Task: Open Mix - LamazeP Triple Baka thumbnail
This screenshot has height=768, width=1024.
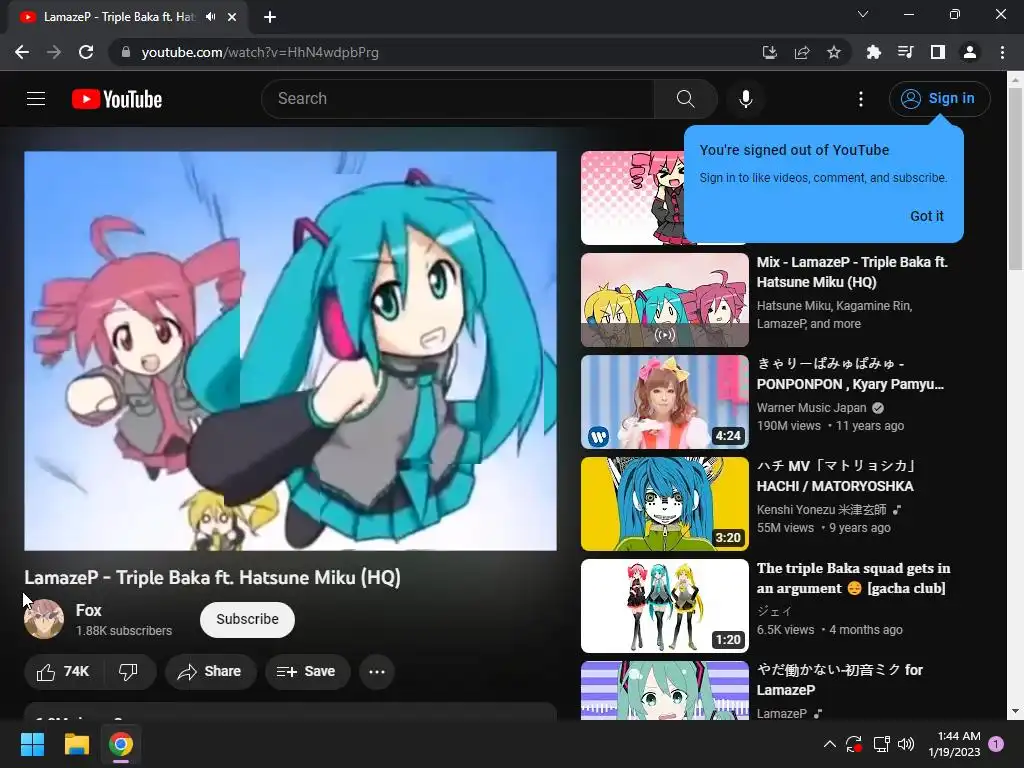Action: (x=665, y=300)
